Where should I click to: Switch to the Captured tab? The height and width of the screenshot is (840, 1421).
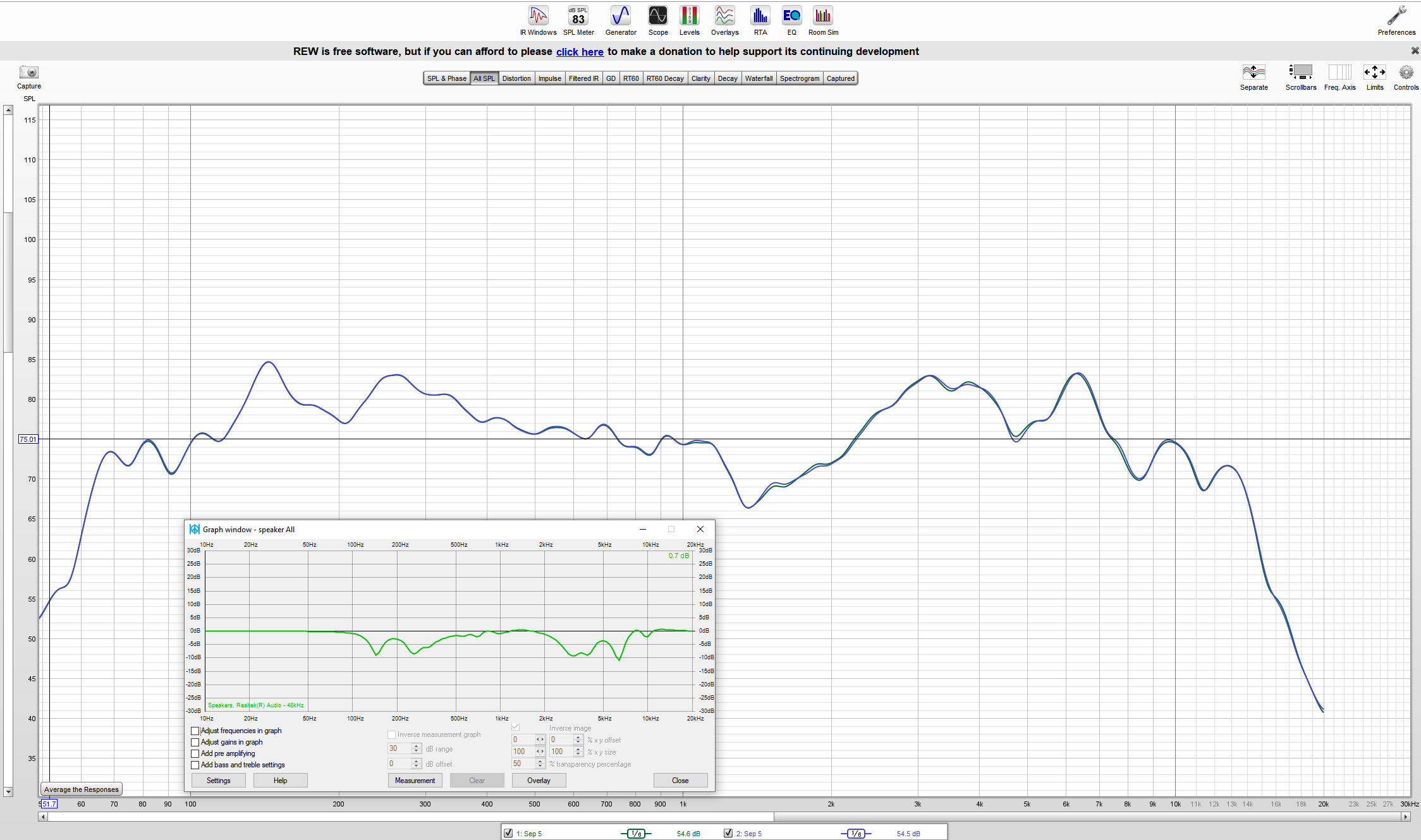point(840,78)
